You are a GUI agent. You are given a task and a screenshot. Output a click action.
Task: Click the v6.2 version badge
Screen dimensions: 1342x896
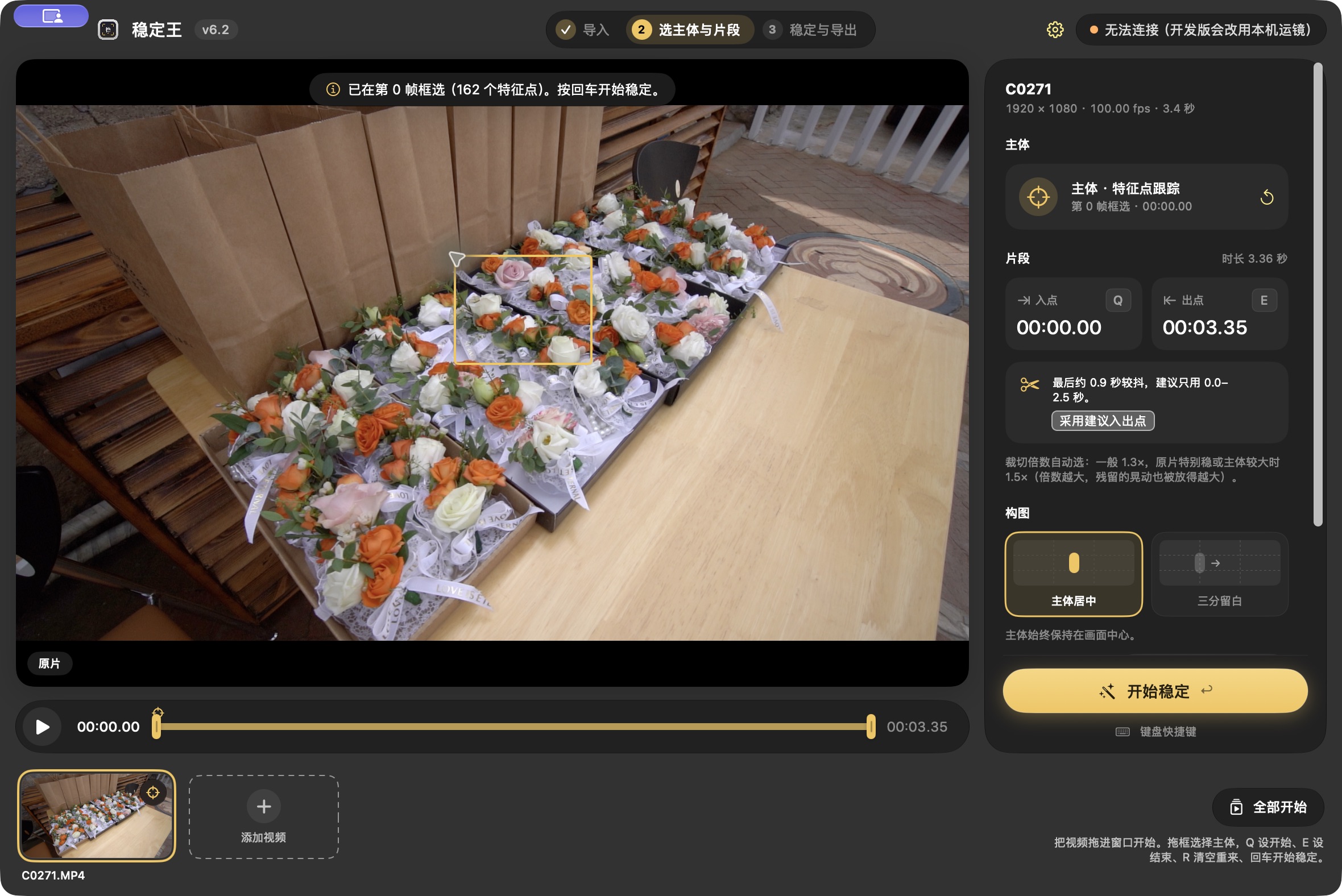216,30
